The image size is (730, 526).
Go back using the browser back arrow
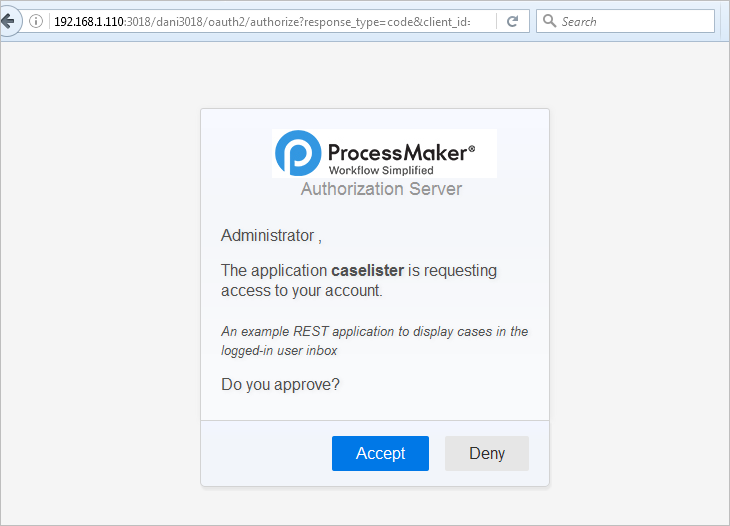click(x=8, y=21)
